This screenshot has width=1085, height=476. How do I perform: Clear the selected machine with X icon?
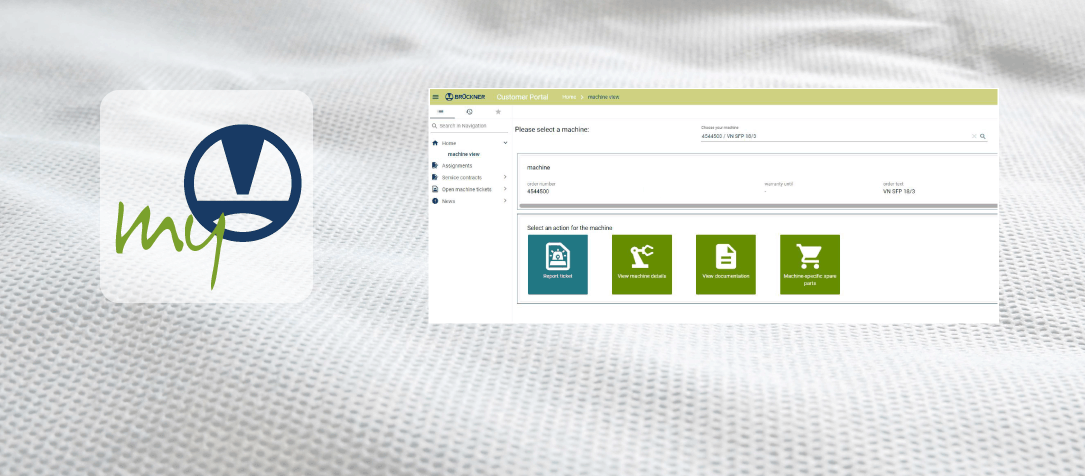[x=973, y=136]
